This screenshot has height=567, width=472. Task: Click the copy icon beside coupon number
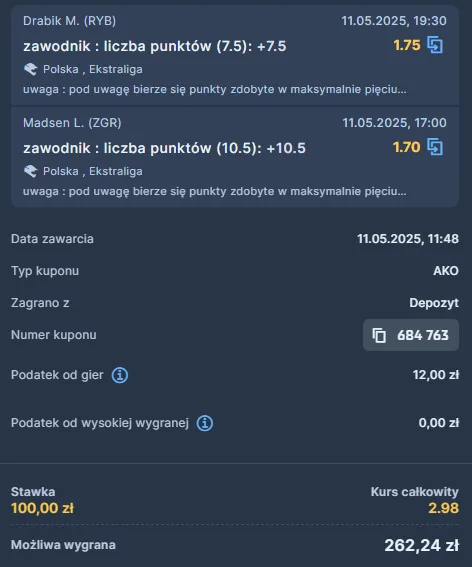pos(379,335)
